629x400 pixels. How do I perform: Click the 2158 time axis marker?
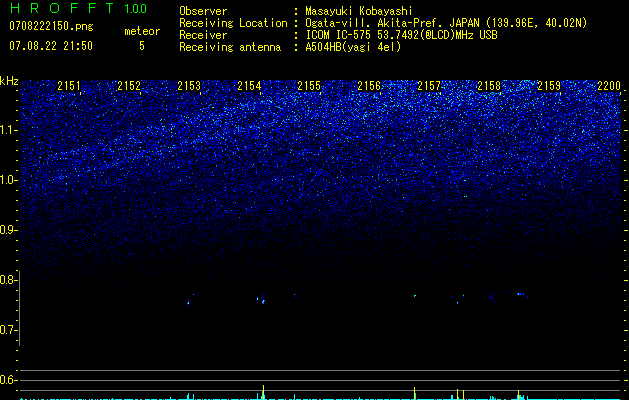(x=489, y=86)
